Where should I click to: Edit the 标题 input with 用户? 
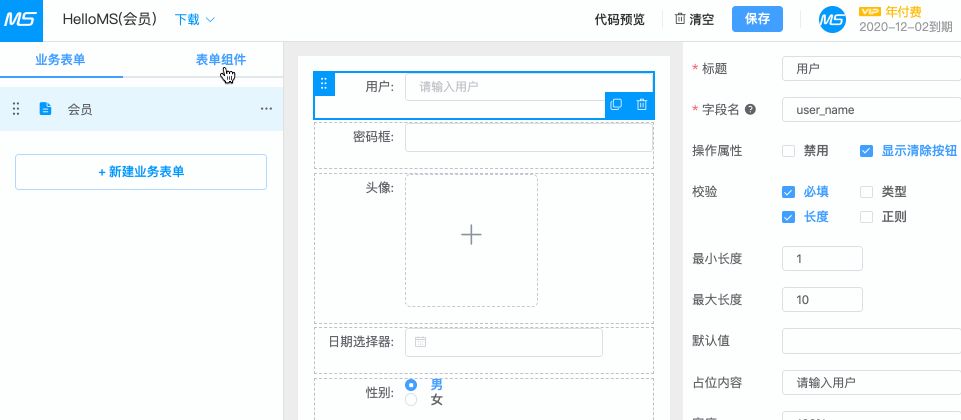pyautogui.click(x=872, y=69)
